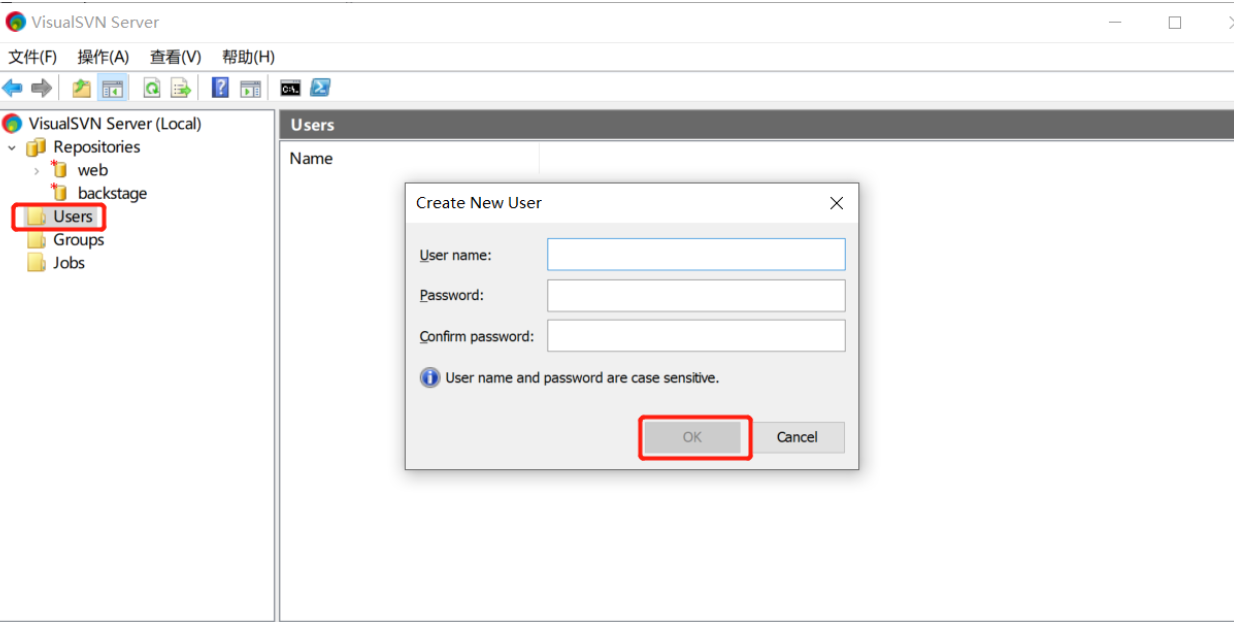Close the Create New User dialog
The image size is (1234, 622).
click(837, 203)
